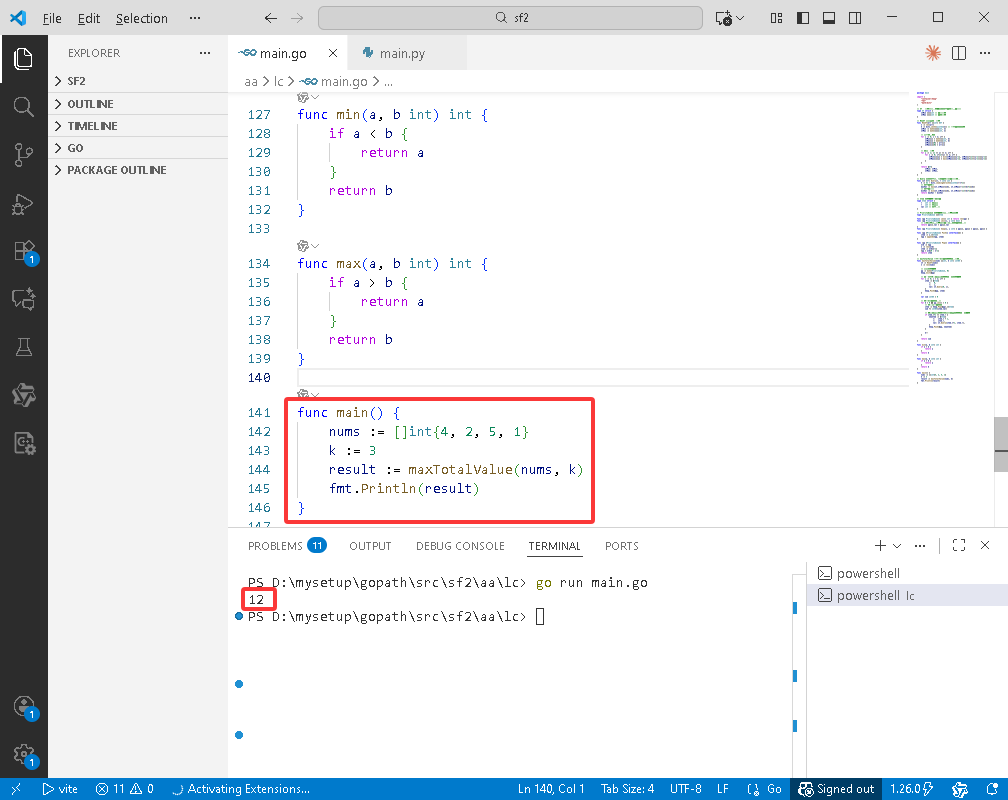The width and height of the screenshot is (1008, 800).
Task: Create a new terminal with plus icon
Action: click(x=880, y=545)
